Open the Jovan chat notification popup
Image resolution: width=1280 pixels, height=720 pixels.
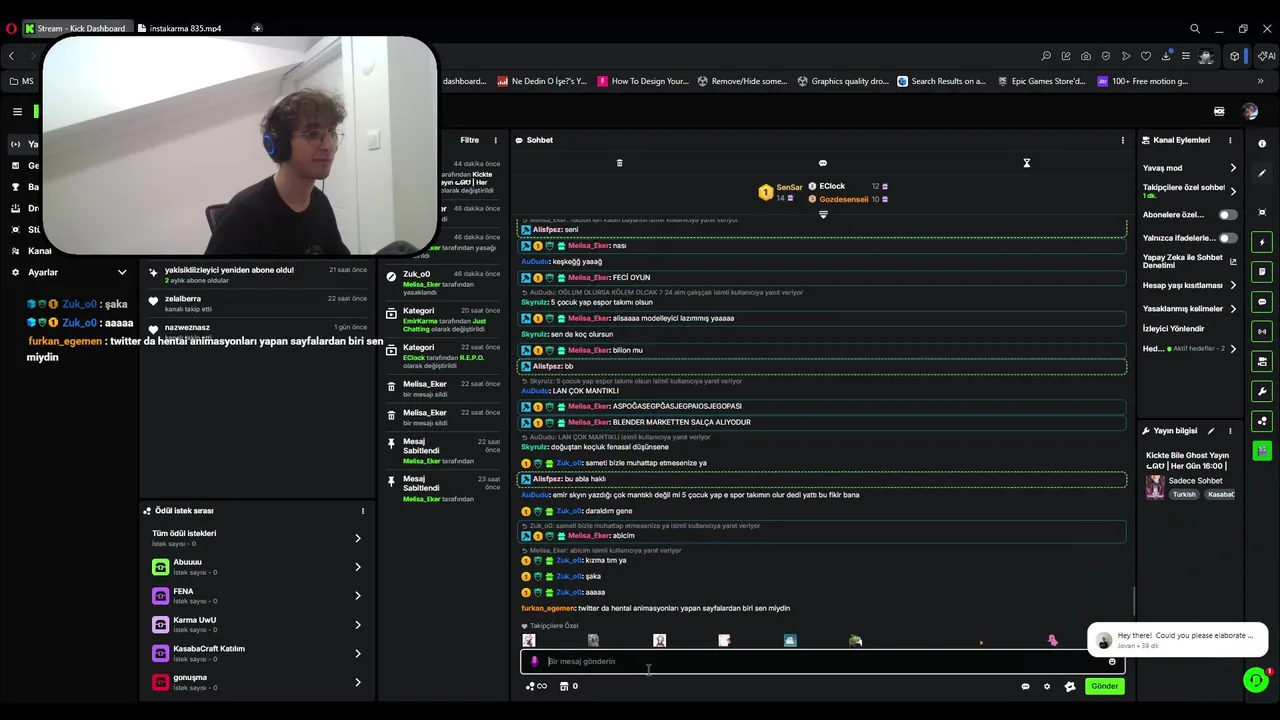[x=1177, y=639]
